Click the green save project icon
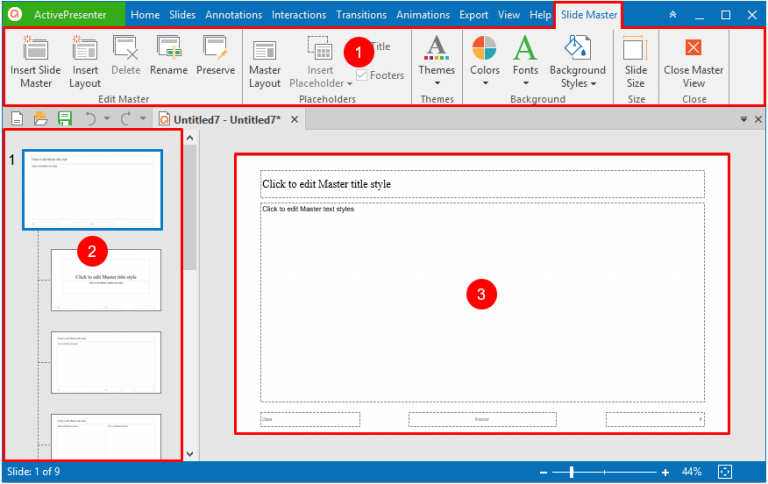This screenshot has width=768, height=484. (x=65, y=119)
